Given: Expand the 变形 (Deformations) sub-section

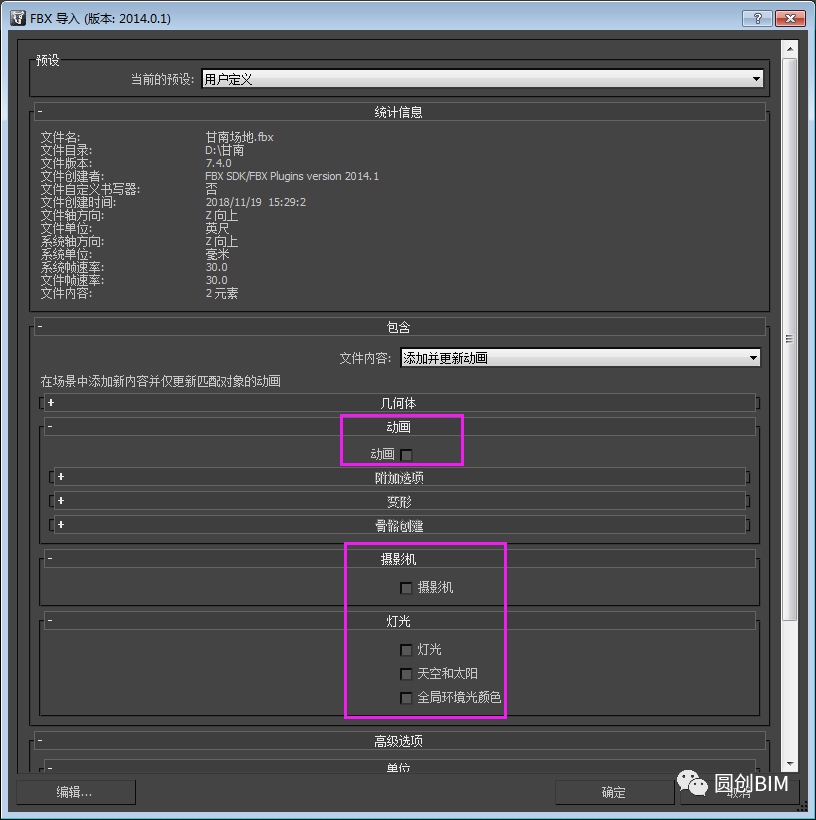Looking at the screenshot, I should click(x=61, y=501).
